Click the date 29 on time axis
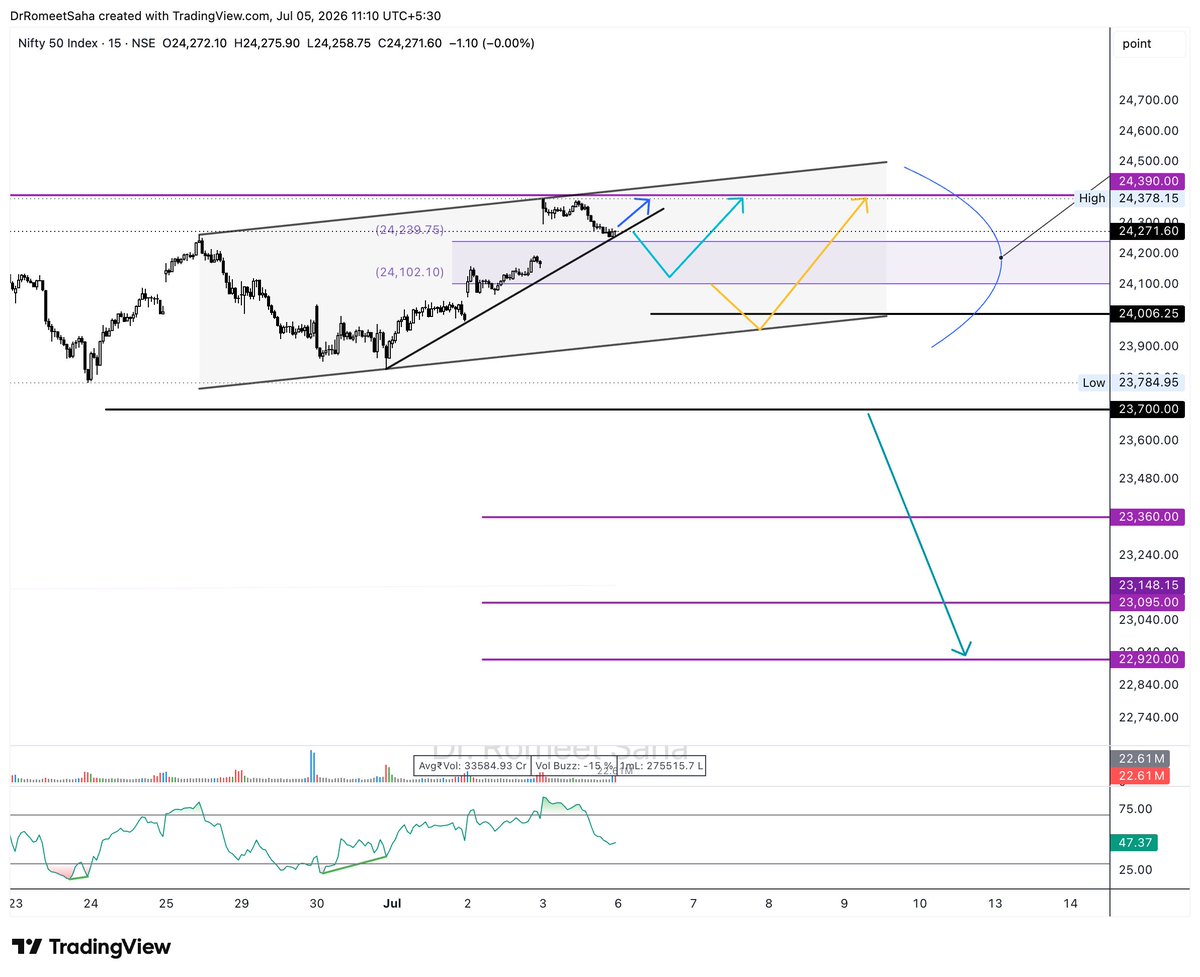This screenshot has height=977, width=1200. tap(241, 903)
